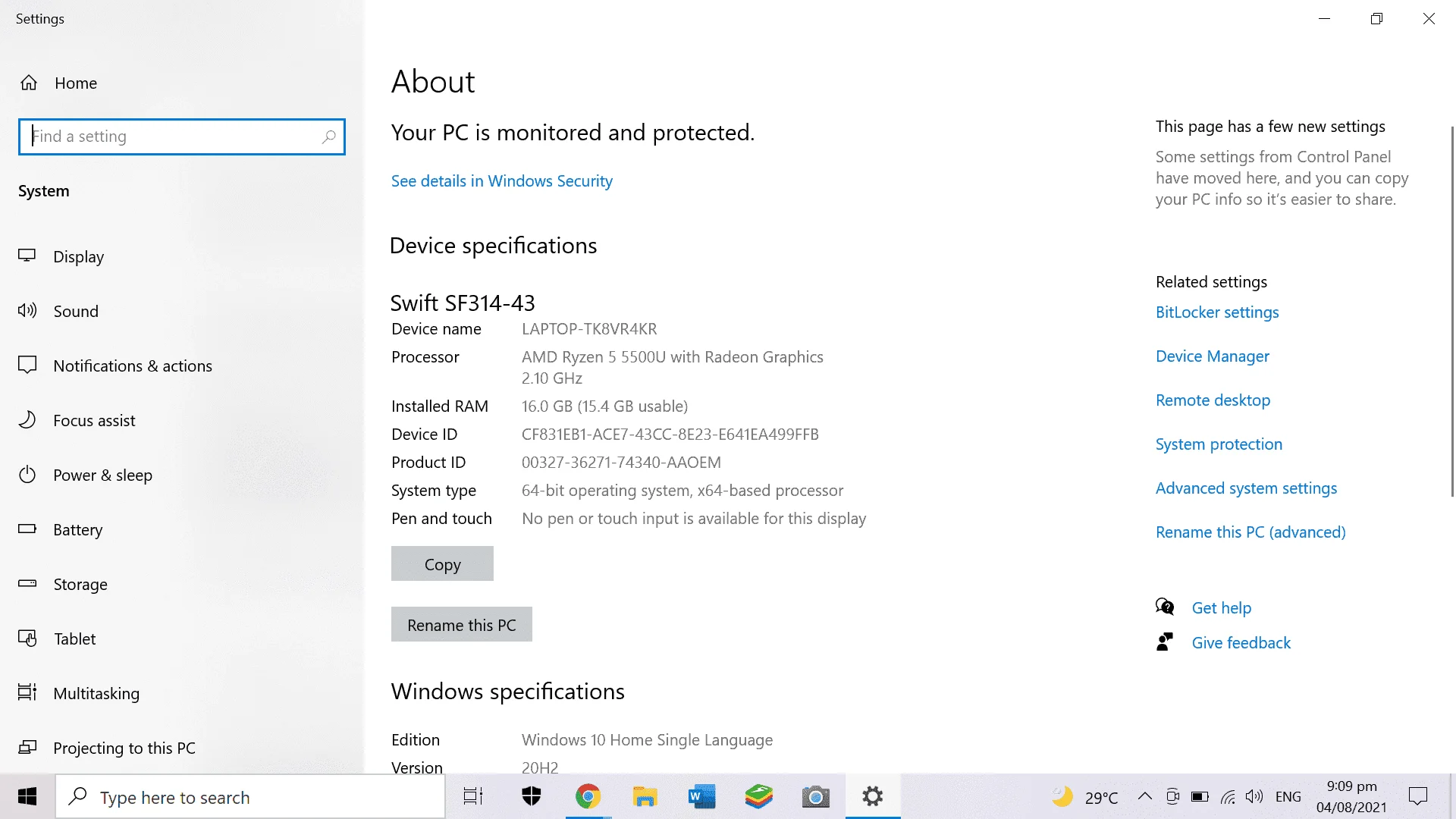The width and height of the screenshot is (1456, 819).
Task: Click the Focus assist moon icon
Action: pos(27,419)
